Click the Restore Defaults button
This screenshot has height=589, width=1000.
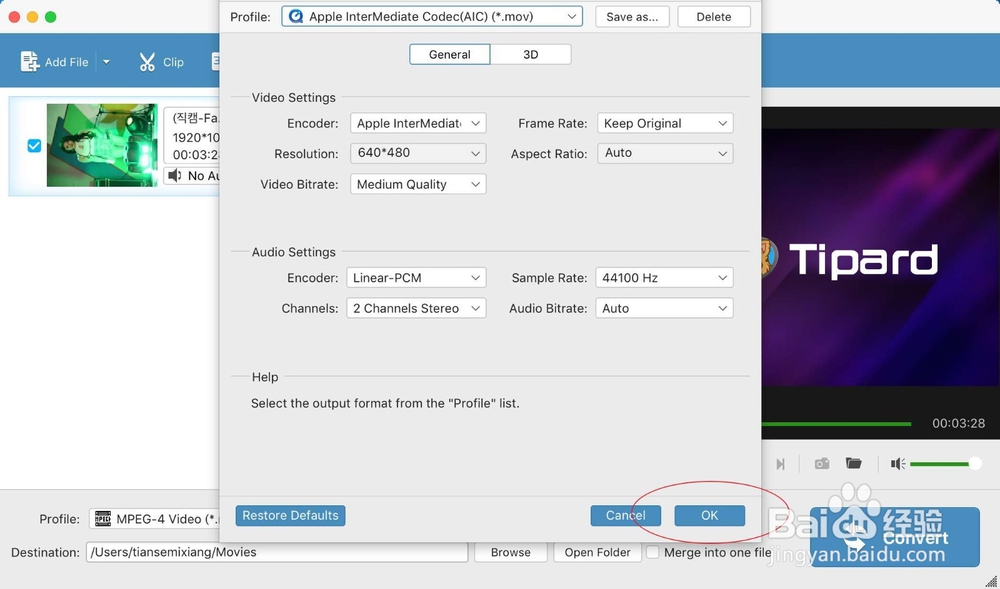pos(290,515)
